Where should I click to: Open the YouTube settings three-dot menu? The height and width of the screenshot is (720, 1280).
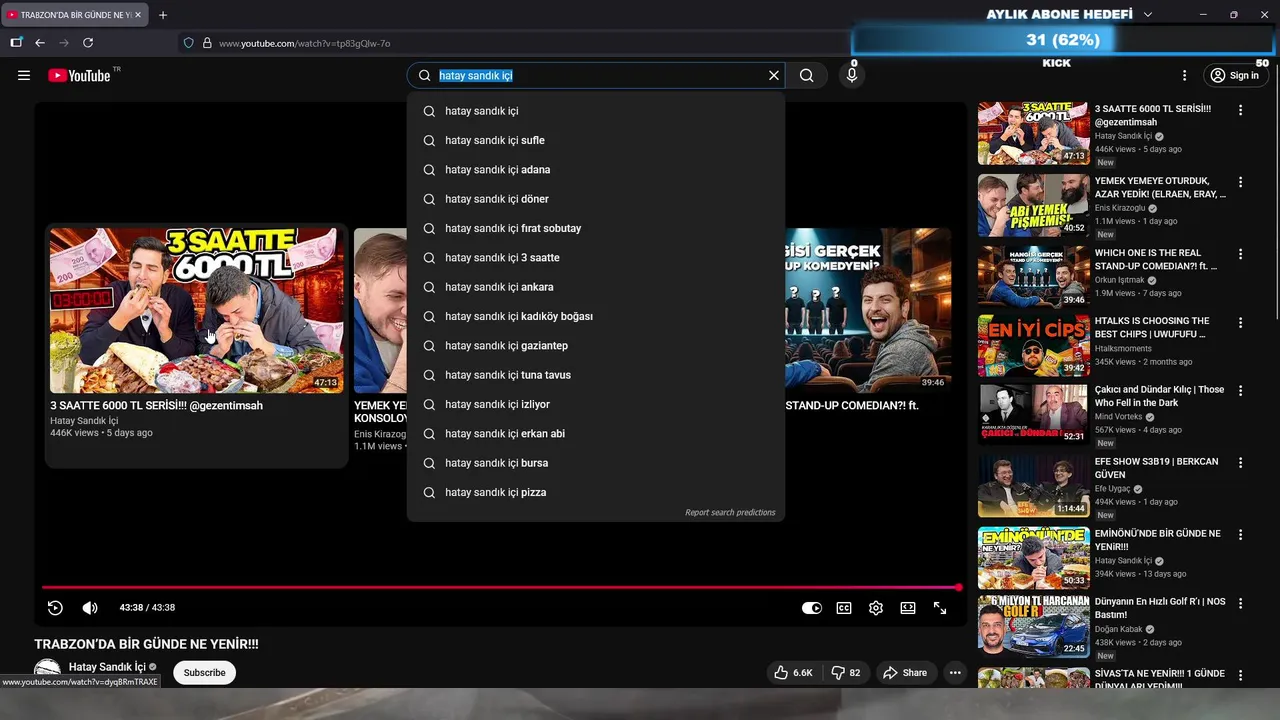pos(1184,75)
